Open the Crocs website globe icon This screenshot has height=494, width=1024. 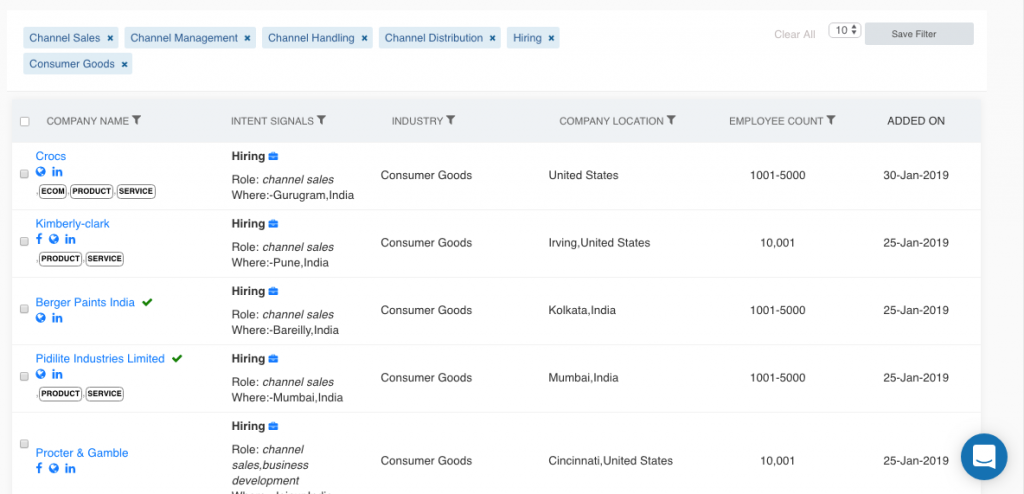[x=40, y=171]
